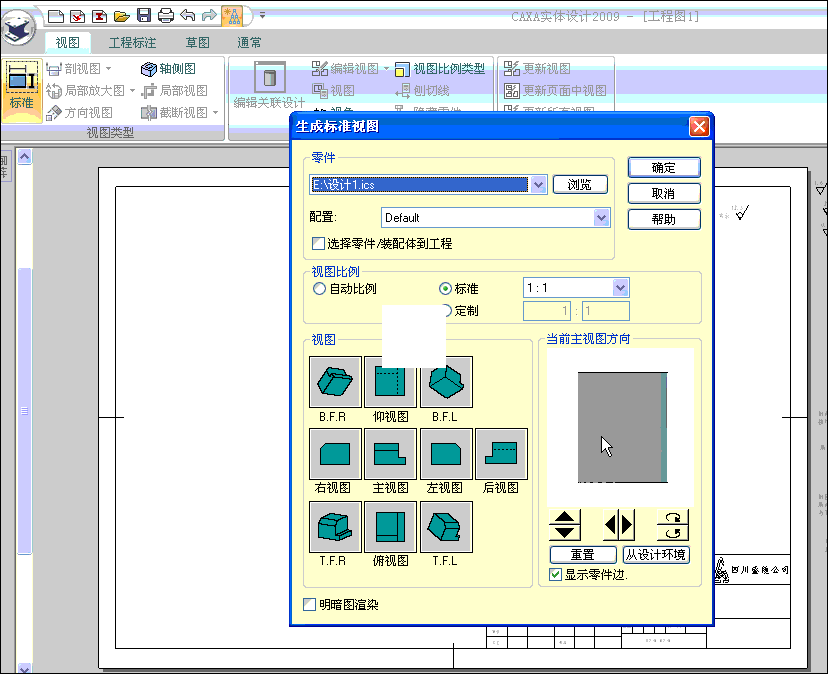This screenshot has height=674, width=828.
Task: Click the 浏览 browse button
Action: (x=580, y=184)
